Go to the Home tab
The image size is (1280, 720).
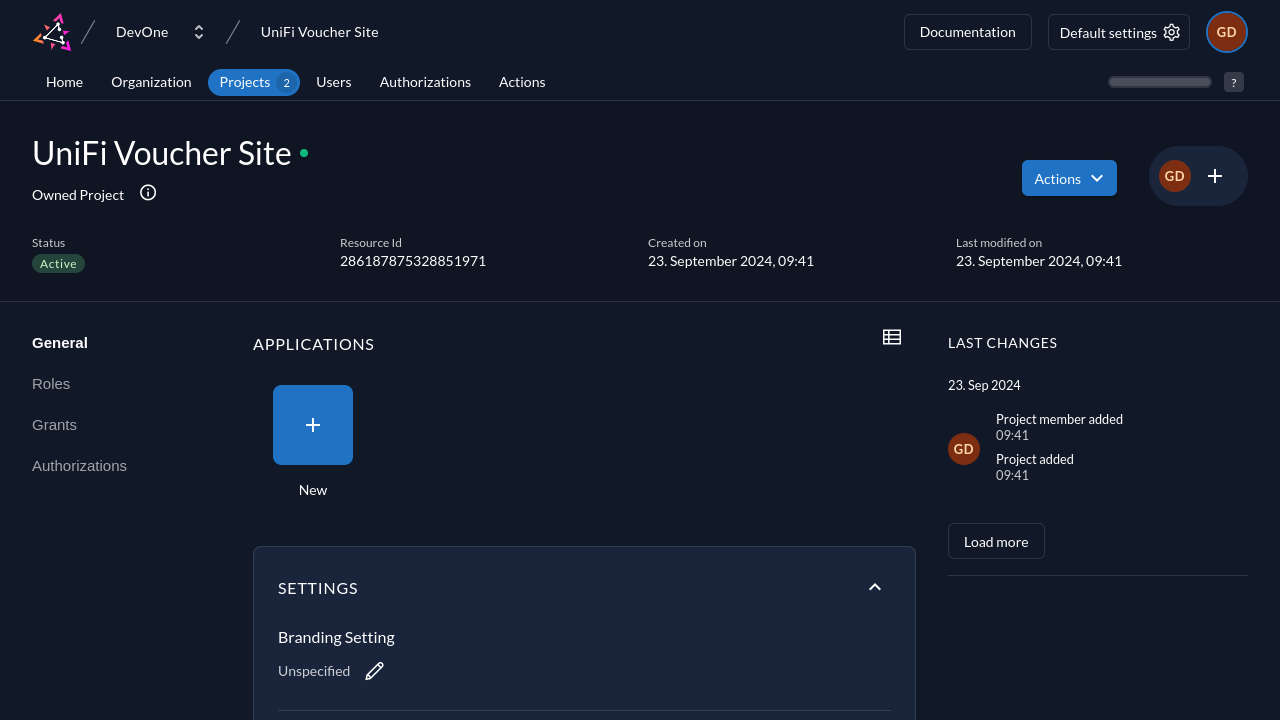[x=64, y=82]
